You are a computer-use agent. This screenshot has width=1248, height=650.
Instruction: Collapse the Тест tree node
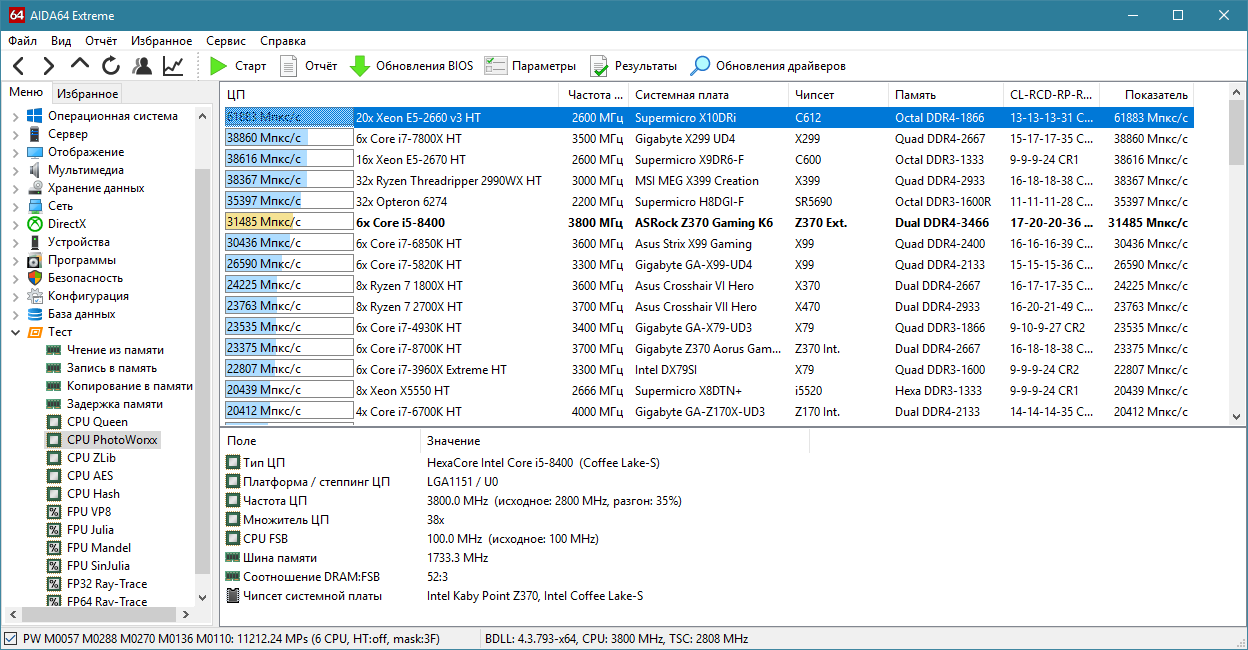coord(15,332)
